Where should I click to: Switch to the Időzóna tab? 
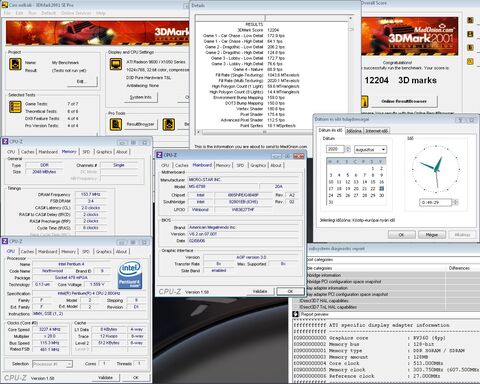[354, 131]
